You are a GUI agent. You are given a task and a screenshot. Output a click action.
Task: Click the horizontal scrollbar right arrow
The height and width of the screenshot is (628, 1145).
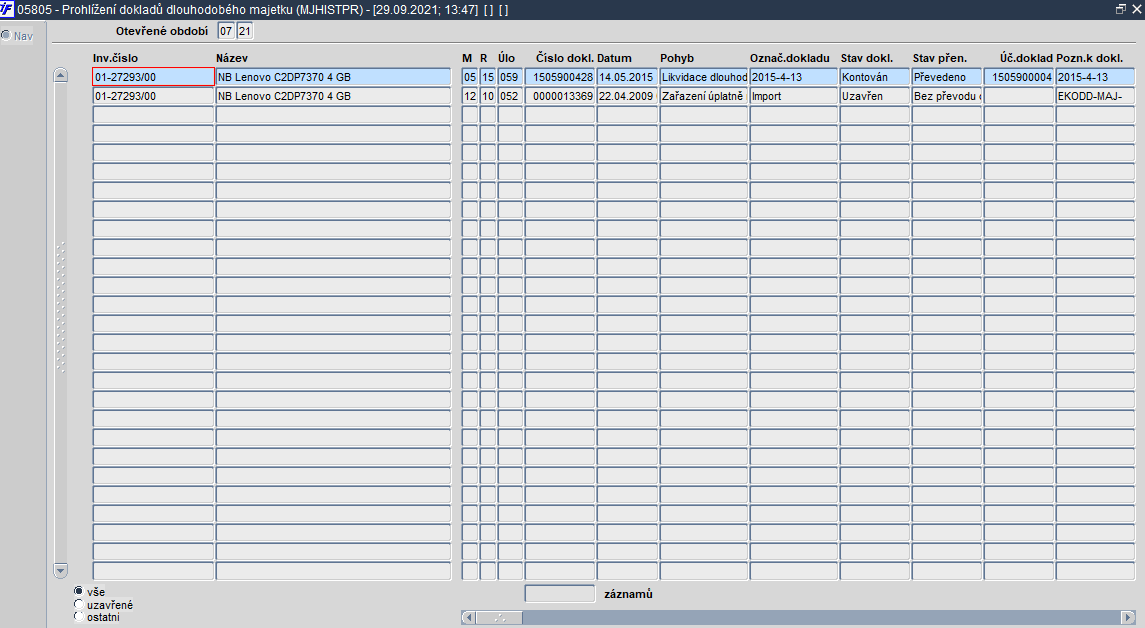tap(1129, 618)
